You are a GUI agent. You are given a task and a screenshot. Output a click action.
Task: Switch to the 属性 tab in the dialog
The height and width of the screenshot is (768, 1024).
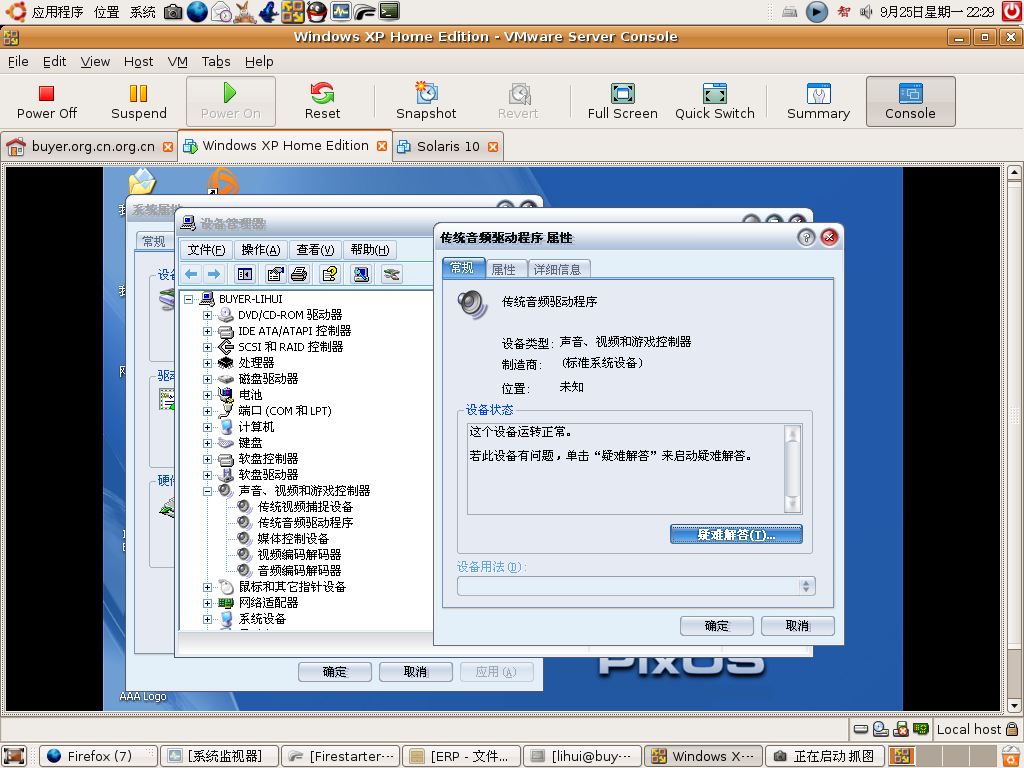click(504, 269)
